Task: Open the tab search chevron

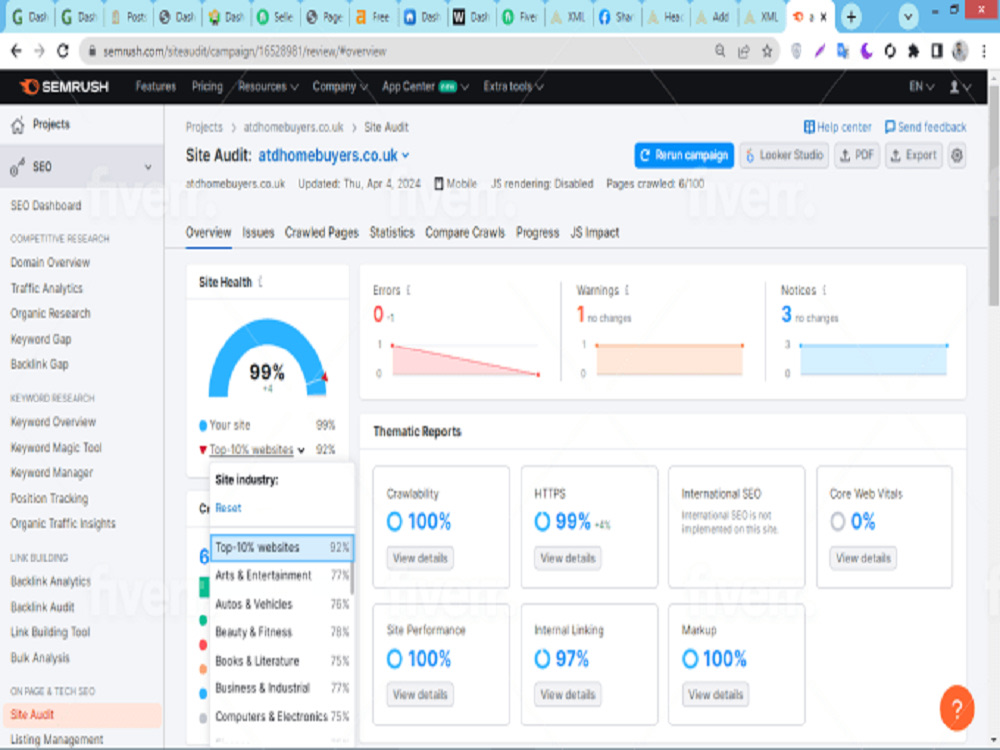Action: [x=908, y=17]
